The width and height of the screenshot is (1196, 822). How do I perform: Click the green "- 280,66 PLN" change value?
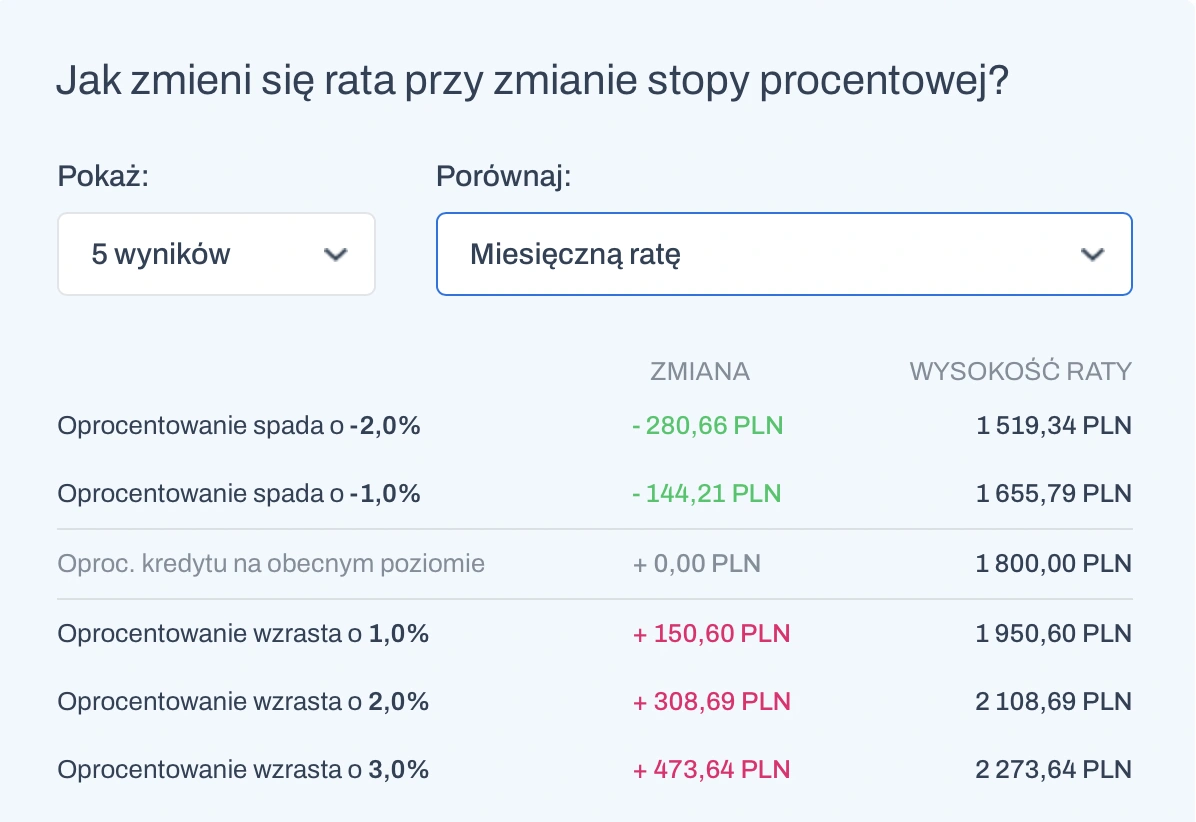(707, 426)
